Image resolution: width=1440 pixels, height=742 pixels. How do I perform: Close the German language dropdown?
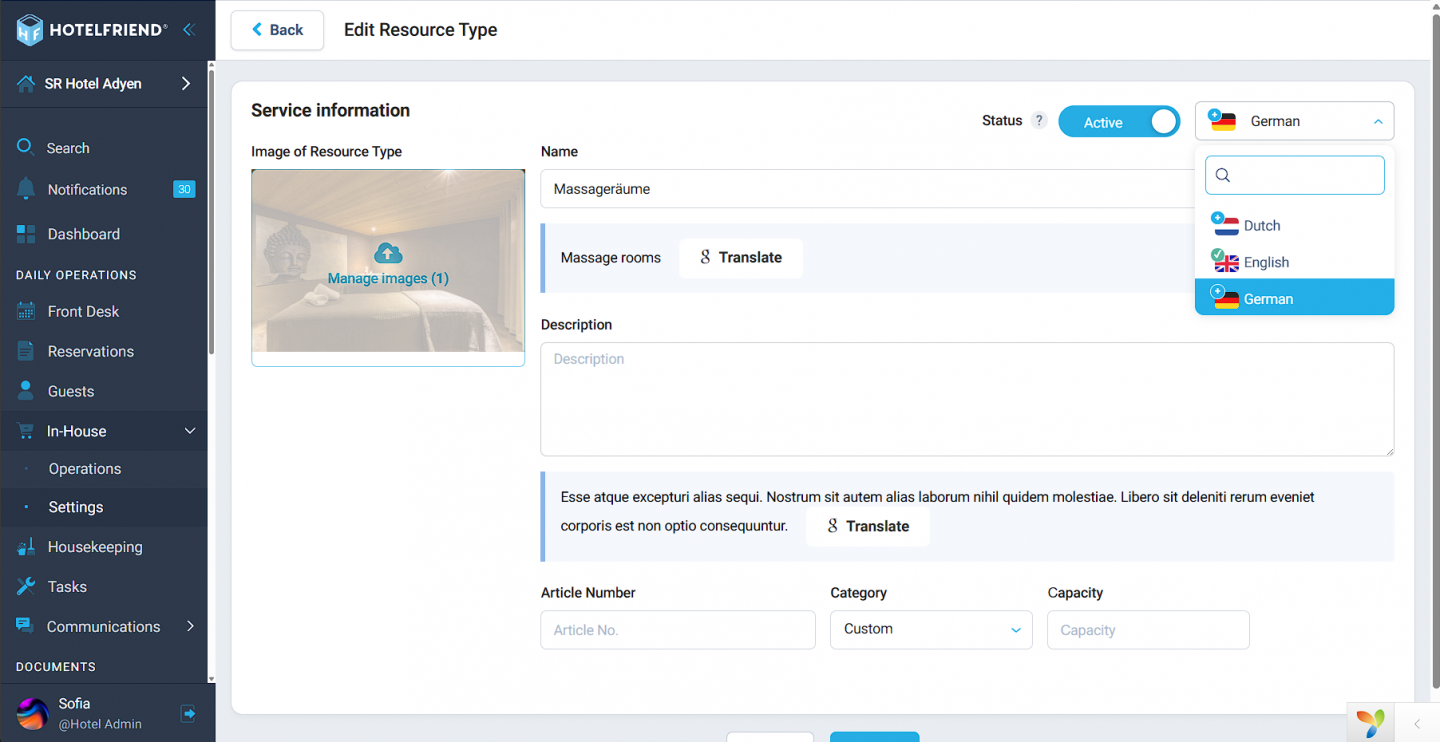(x=1294, y=121)
